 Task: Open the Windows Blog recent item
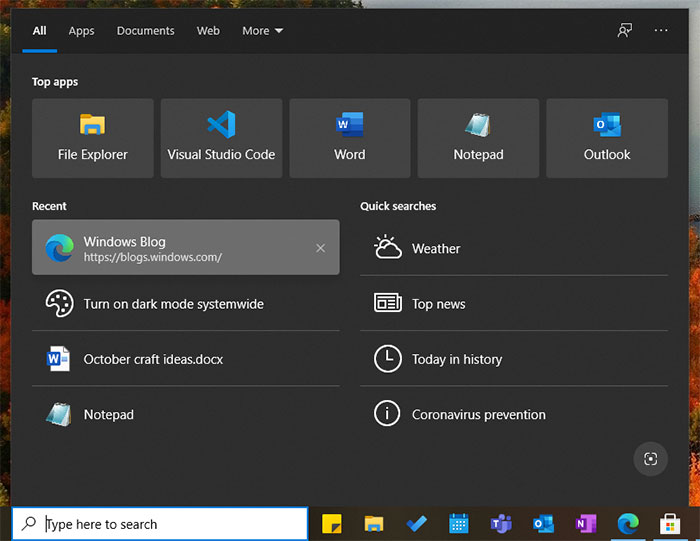click(x=186, y=247)
